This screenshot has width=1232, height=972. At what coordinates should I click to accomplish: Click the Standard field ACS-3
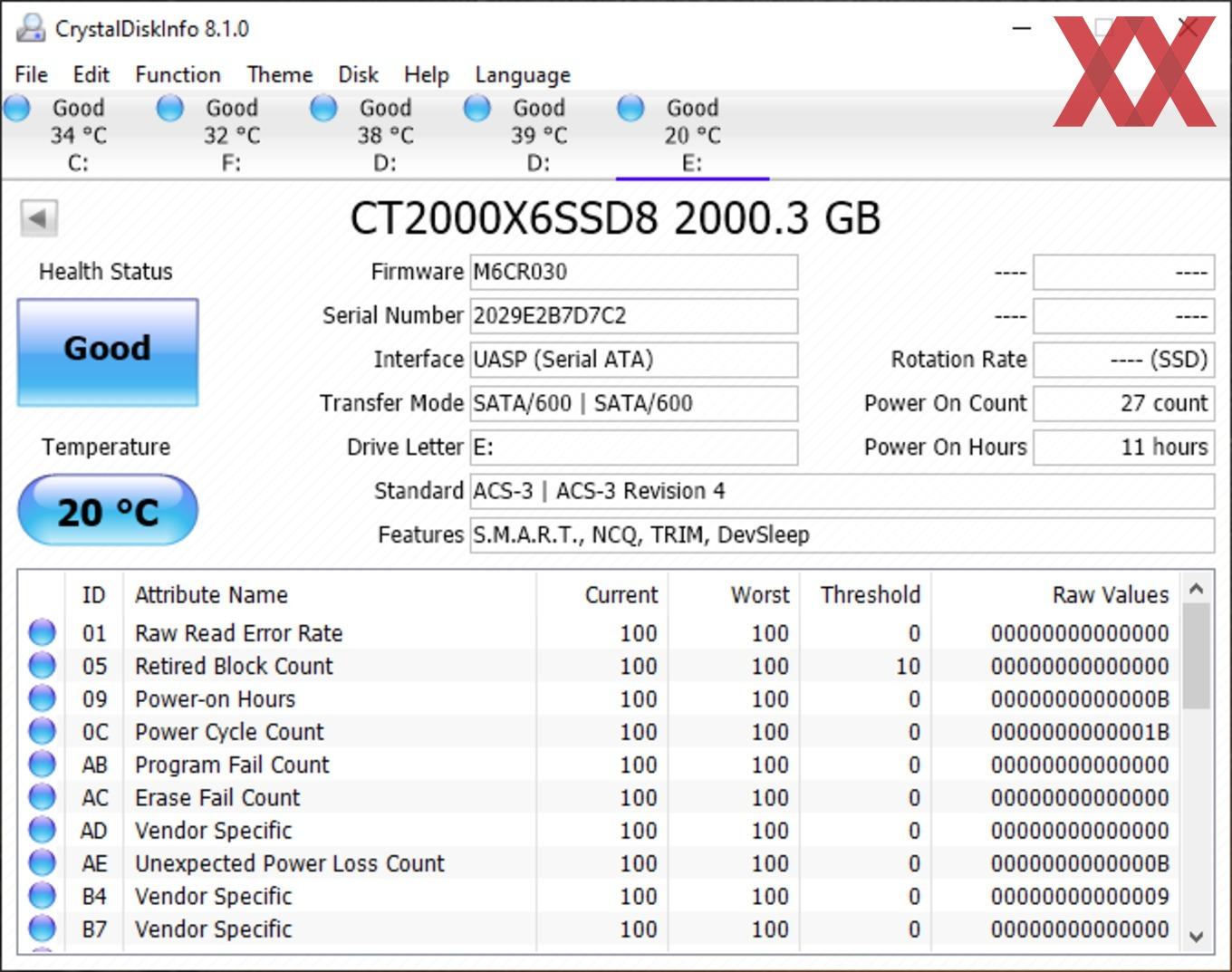[842, 491]
